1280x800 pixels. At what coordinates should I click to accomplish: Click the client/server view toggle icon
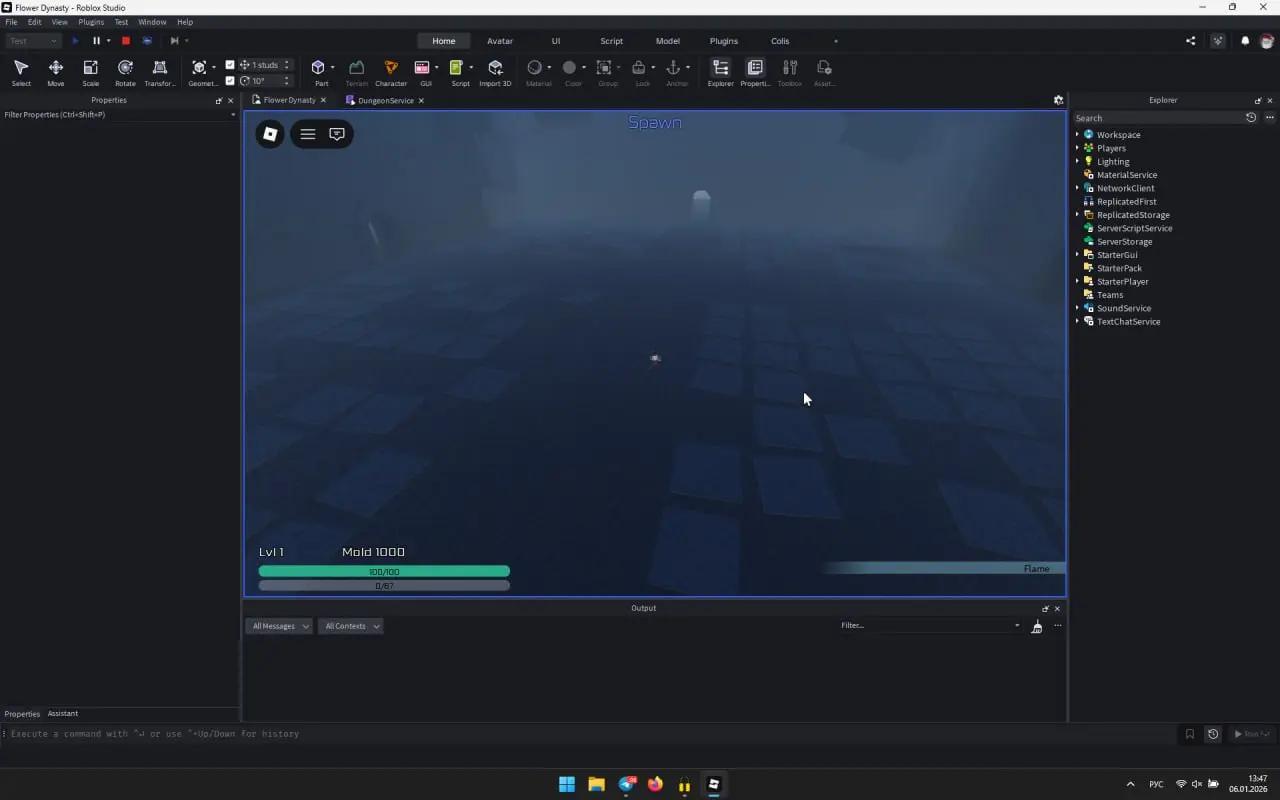147,41
